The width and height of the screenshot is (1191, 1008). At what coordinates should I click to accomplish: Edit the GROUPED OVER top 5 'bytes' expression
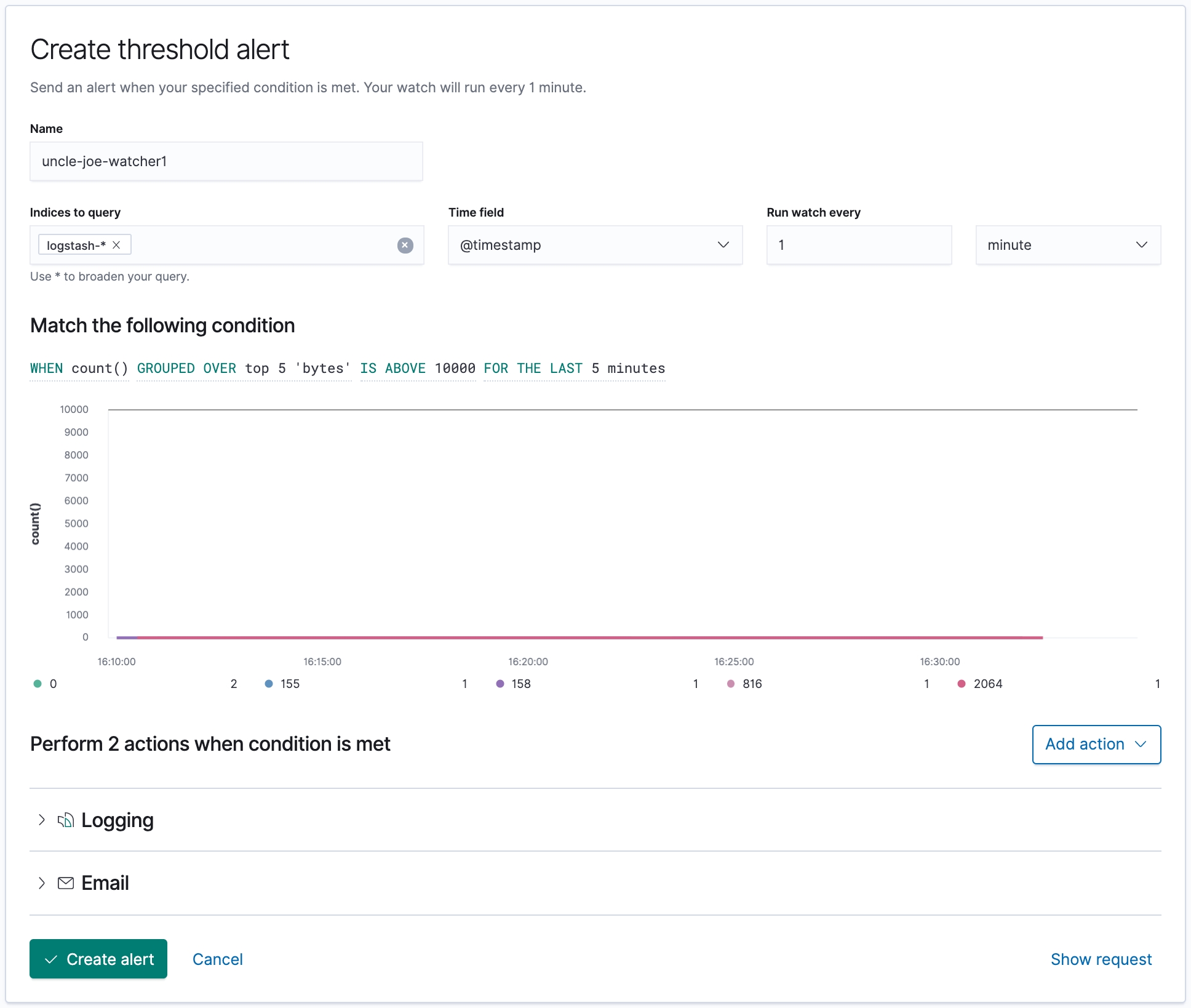pos(244,369)
